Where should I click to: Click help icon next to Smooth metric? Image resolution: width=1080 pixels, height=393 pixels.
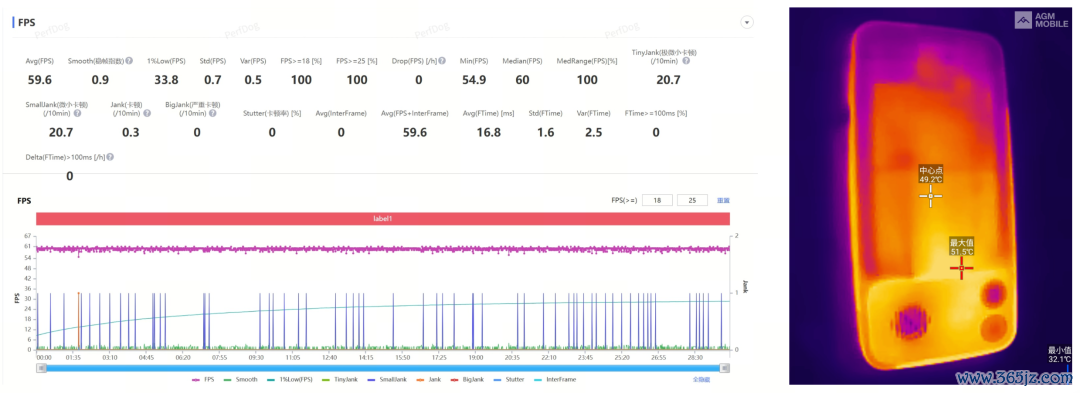point(129,61)
